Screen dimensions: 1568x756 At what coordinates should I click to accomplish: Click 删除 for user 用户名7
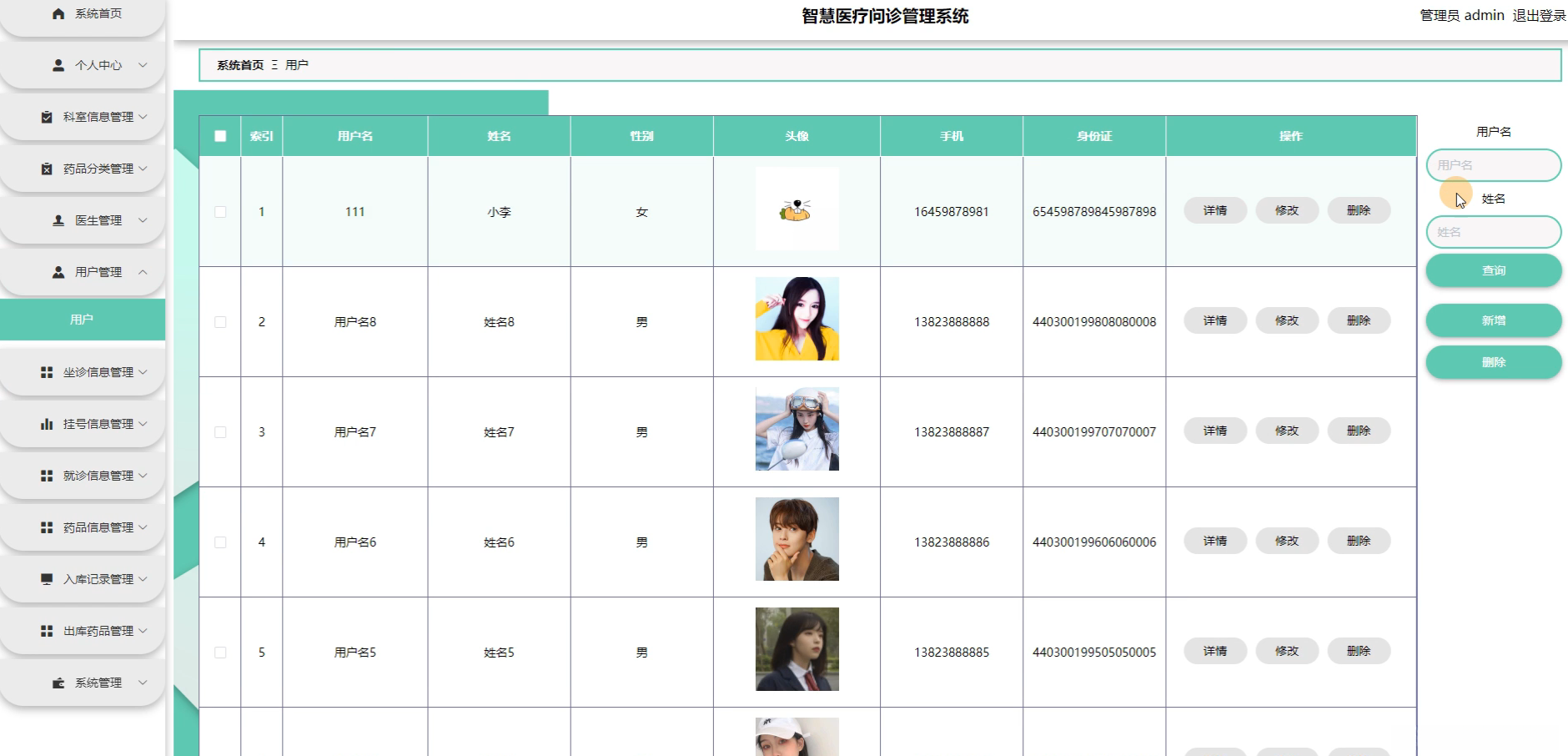tap(1359, 431)
